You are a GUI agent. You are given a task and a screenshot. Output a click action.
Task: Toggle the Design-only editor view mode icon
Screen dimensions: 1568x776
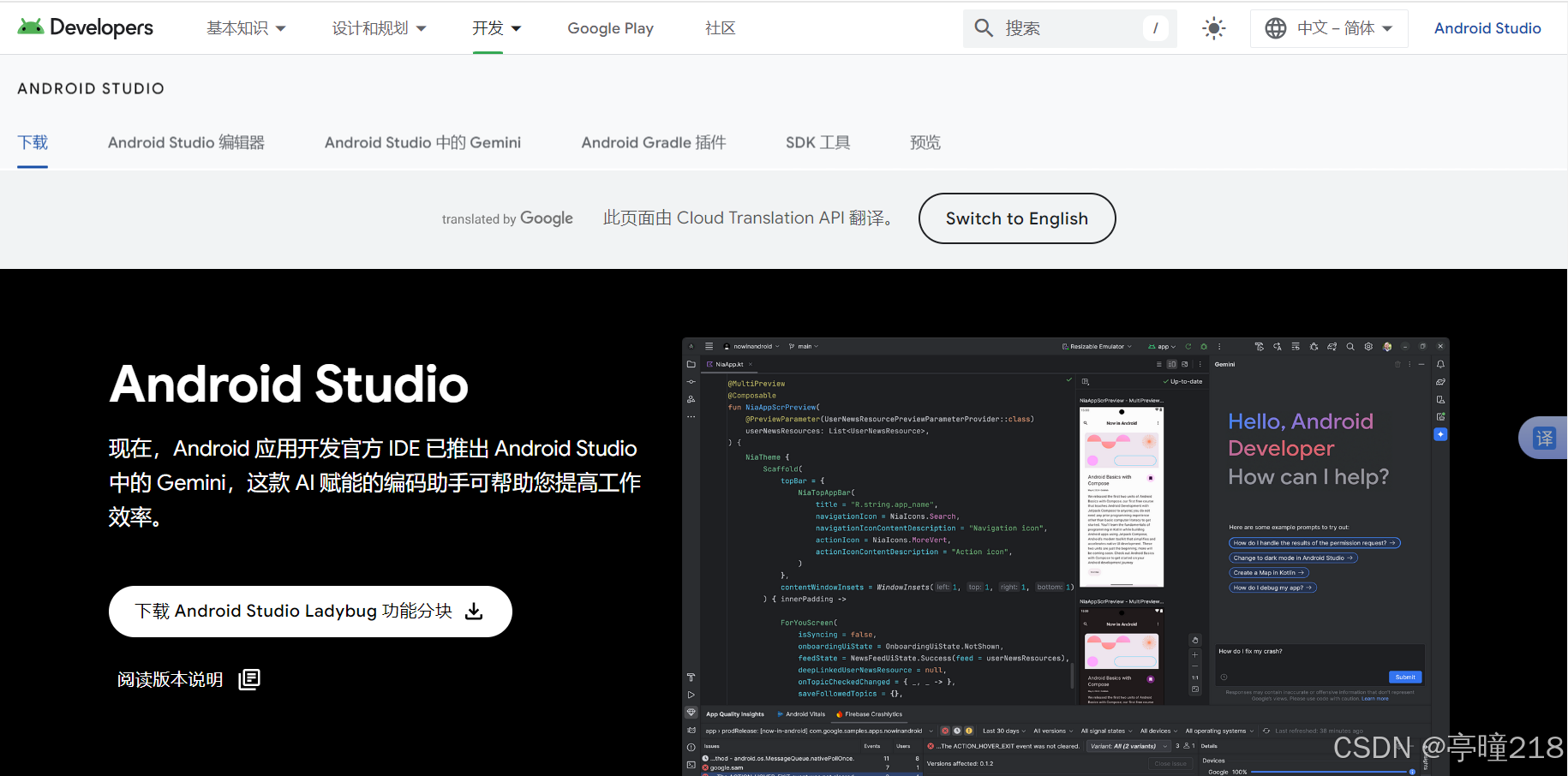1185,364
